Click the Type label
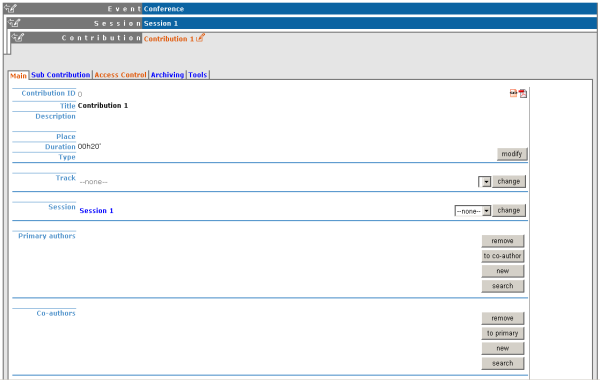This screenshot has width=600, height=380. 67,157
